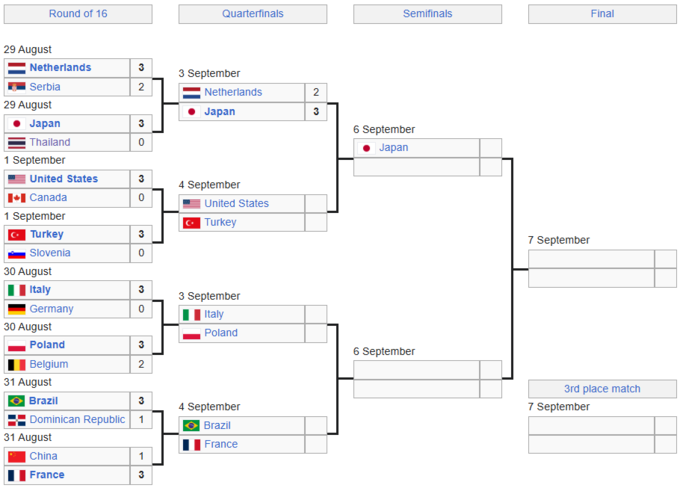Select France in the Quarterfinals column

221,445
